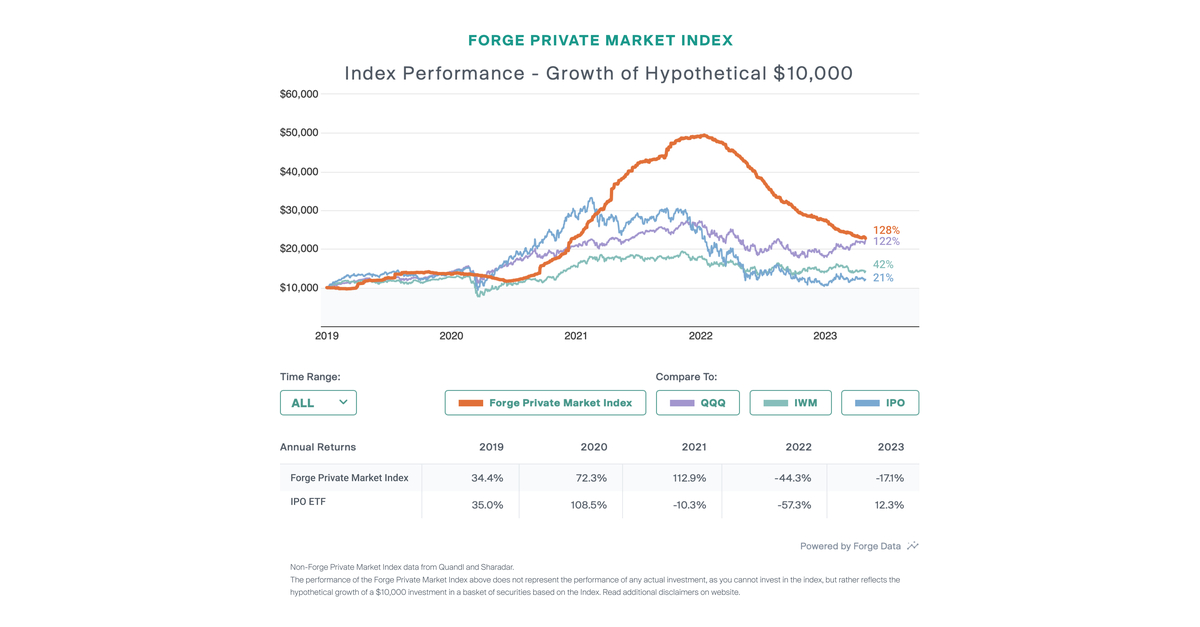Toggle the IWM comparison series

pyautogui.click(x=789, y=402)
